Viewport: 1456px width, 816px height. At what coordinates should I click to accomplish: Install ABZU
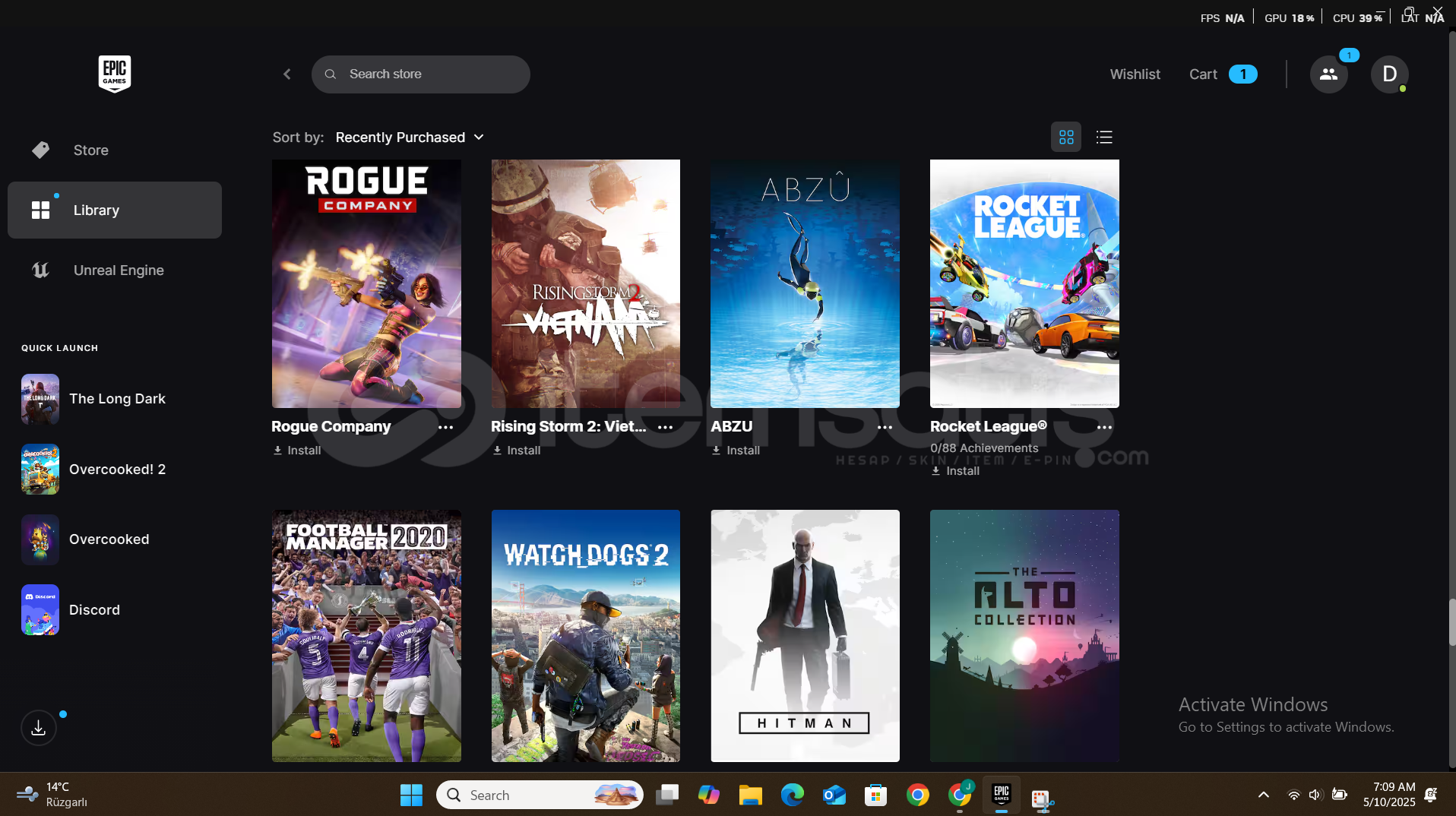tap(736, 451)
